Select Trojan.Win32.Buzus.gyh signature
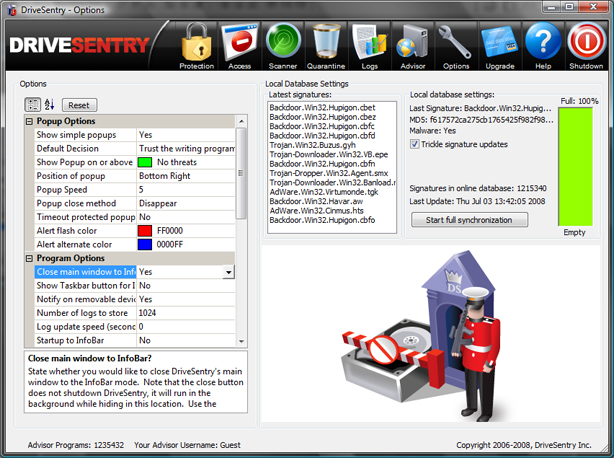The width and height of the screenshot is (614, 458). [312, 145]
